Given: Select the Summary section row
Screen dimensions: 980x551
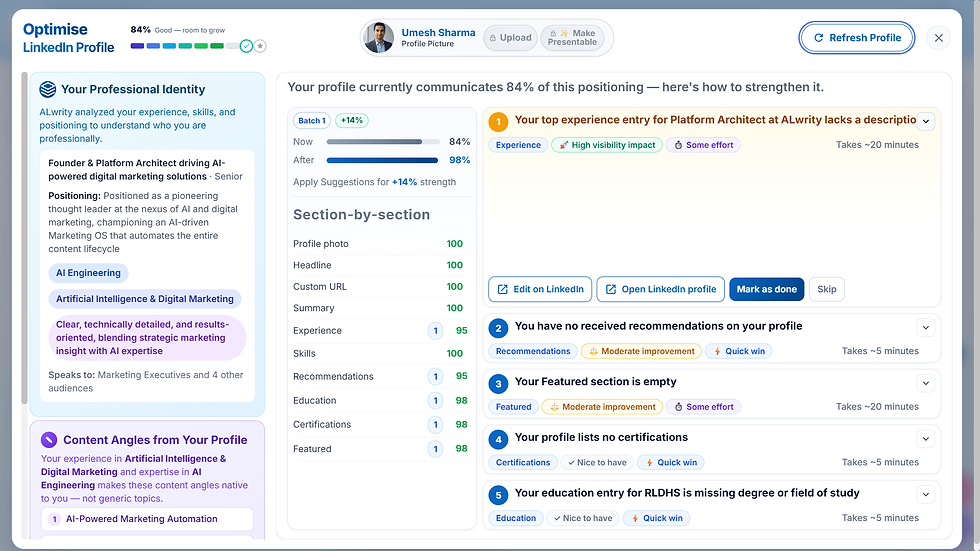Looking at the screenshot, I should point(381,308).
